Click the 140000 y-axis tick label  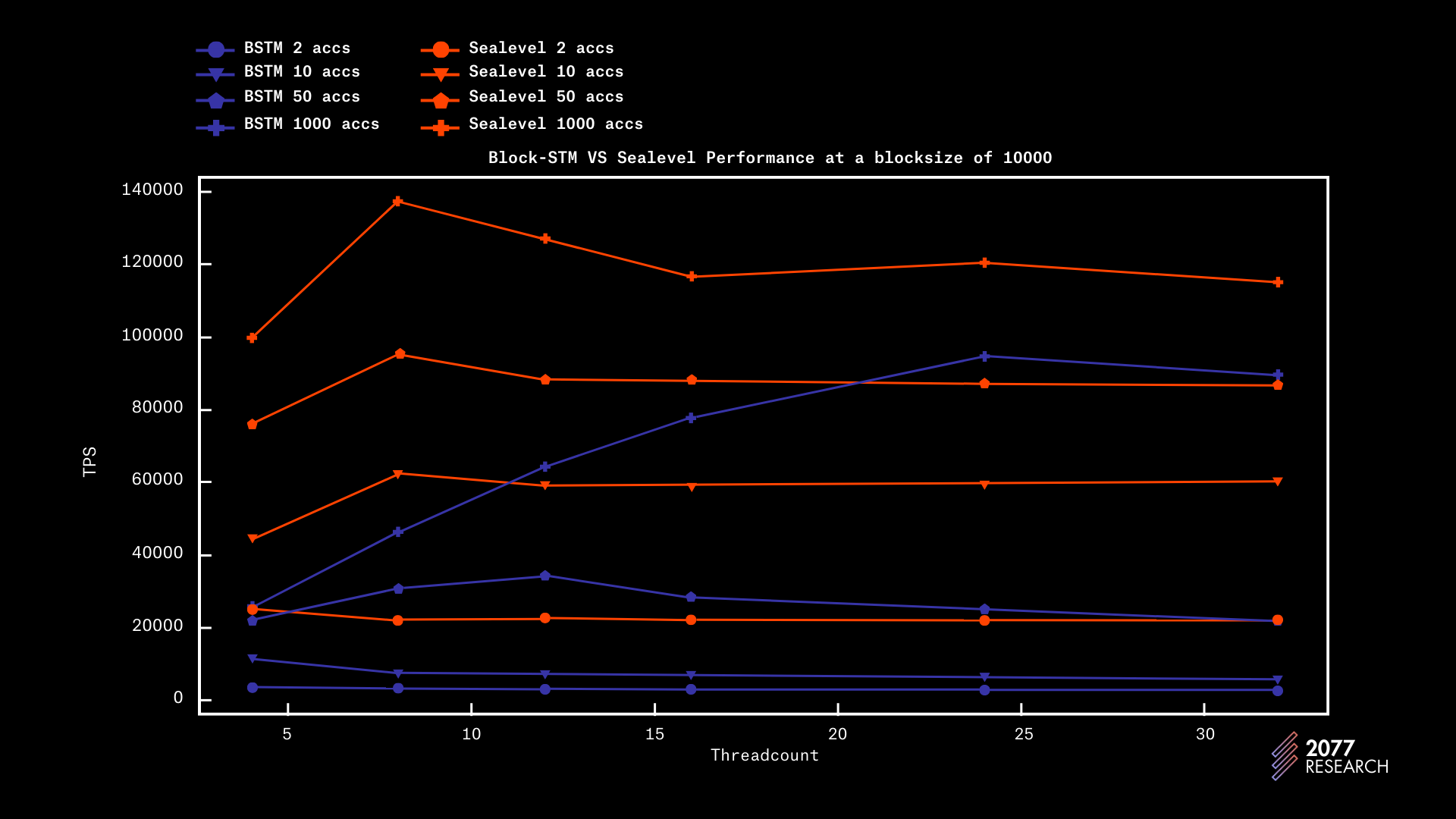[x=152, y=190]
